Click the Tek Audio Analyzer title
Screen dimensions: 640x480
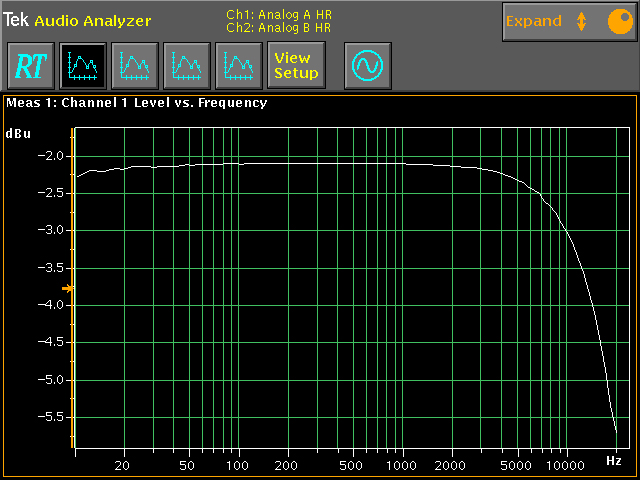tap(77, 20)
